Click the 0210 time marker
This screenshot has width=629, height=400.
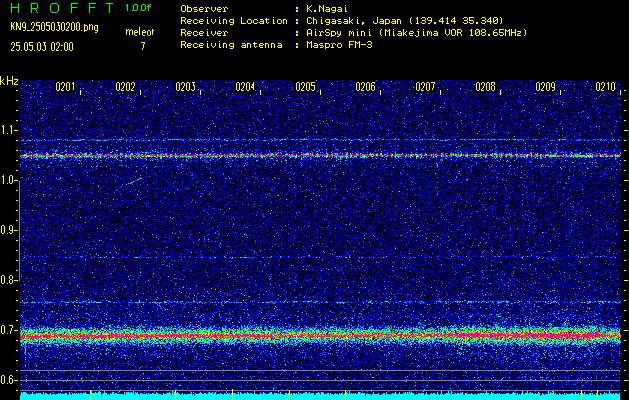pyautogui.click(x=605, y=87)
